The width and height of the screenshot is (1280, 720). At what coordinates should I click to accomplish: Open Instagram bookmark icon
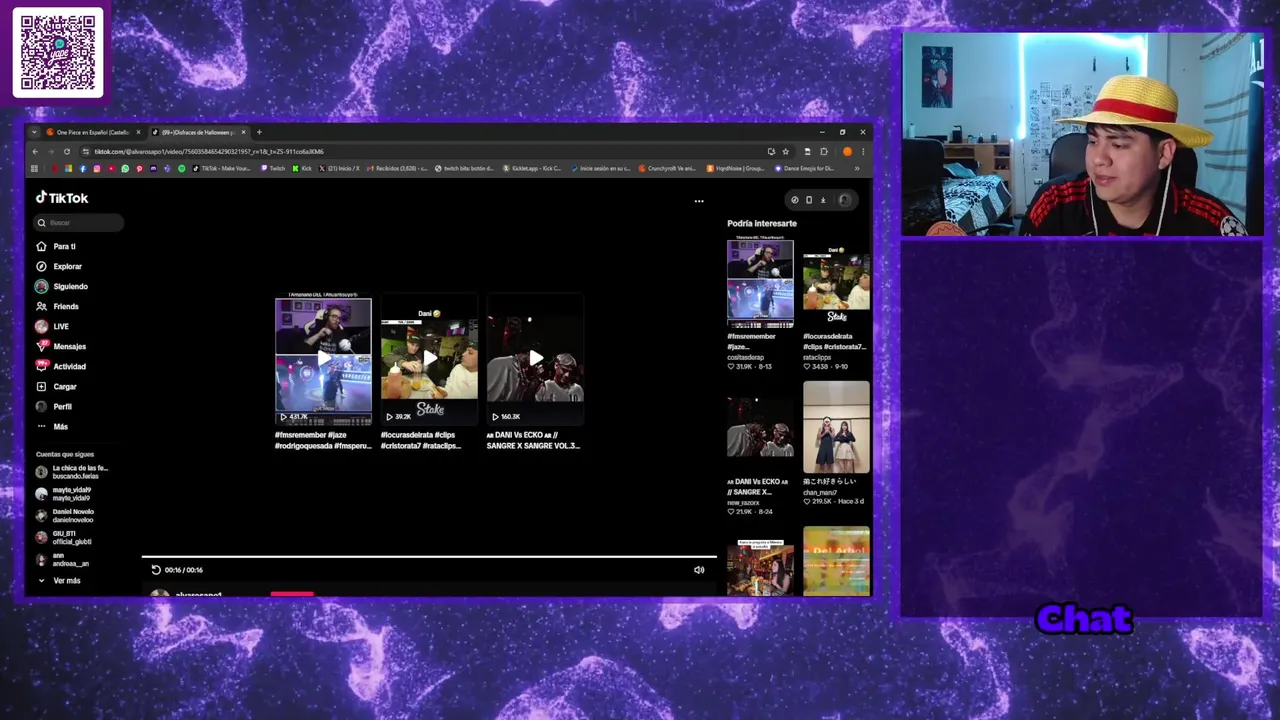[x=97, y=169]
